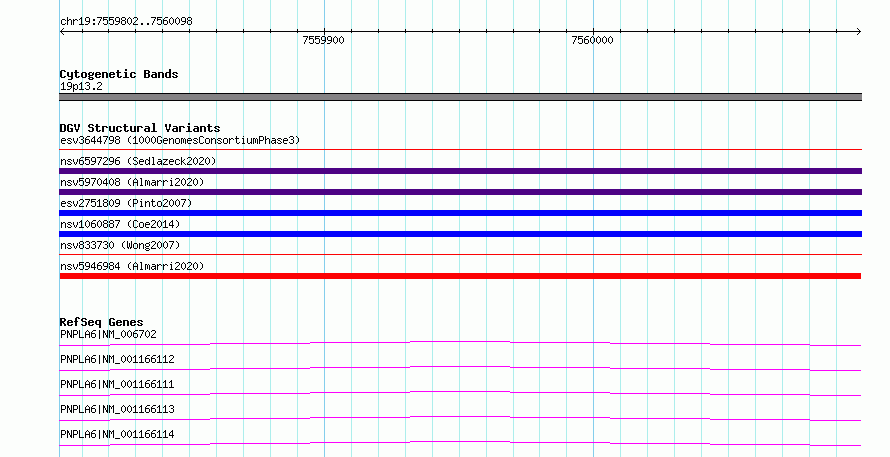Click the chr19:7559802..7560098 coordinate label
The image size is (890, 457).
[126, 21]
